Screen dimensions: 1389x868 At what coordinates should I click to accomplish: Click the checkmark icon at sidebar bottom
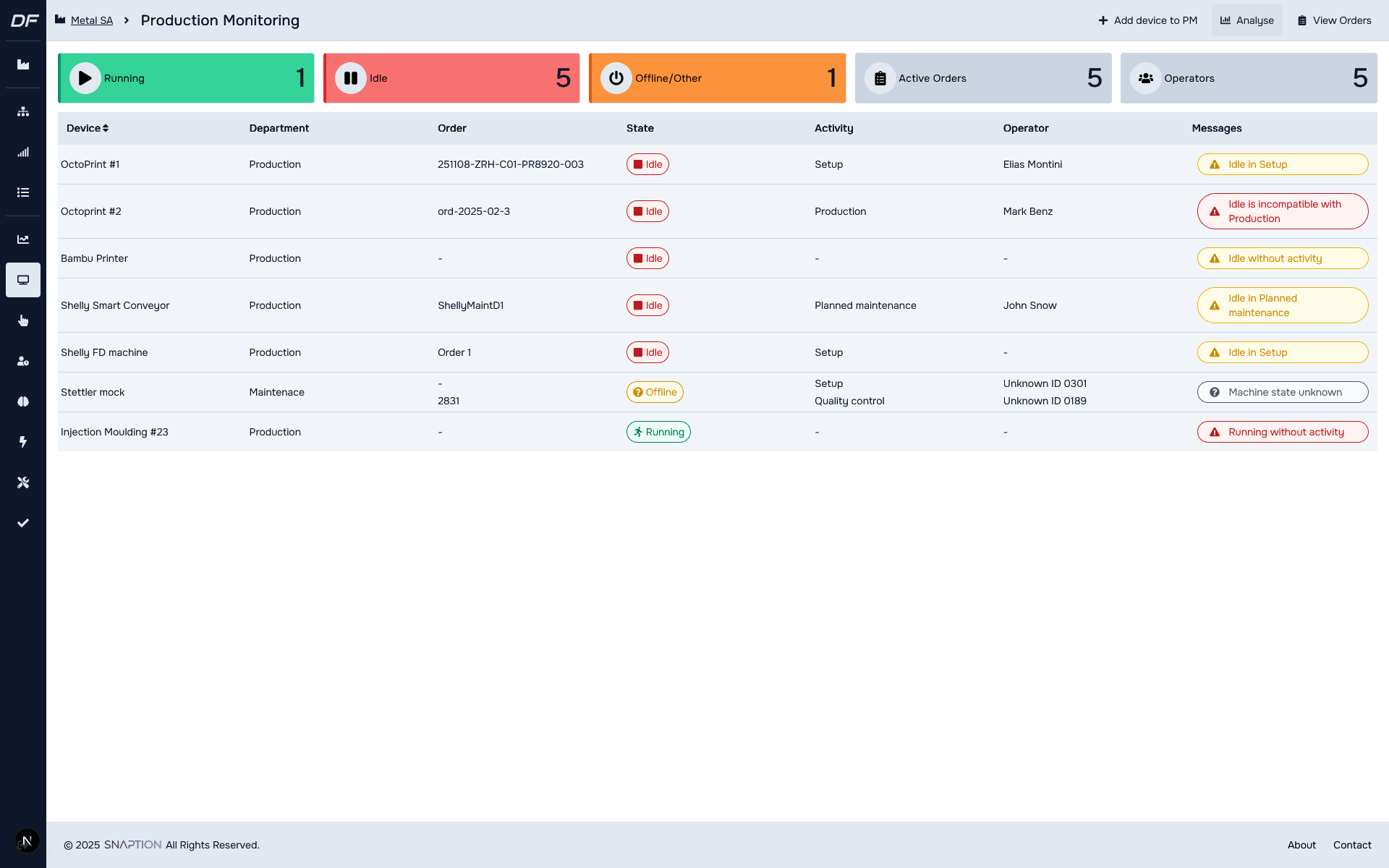[23, 523]
